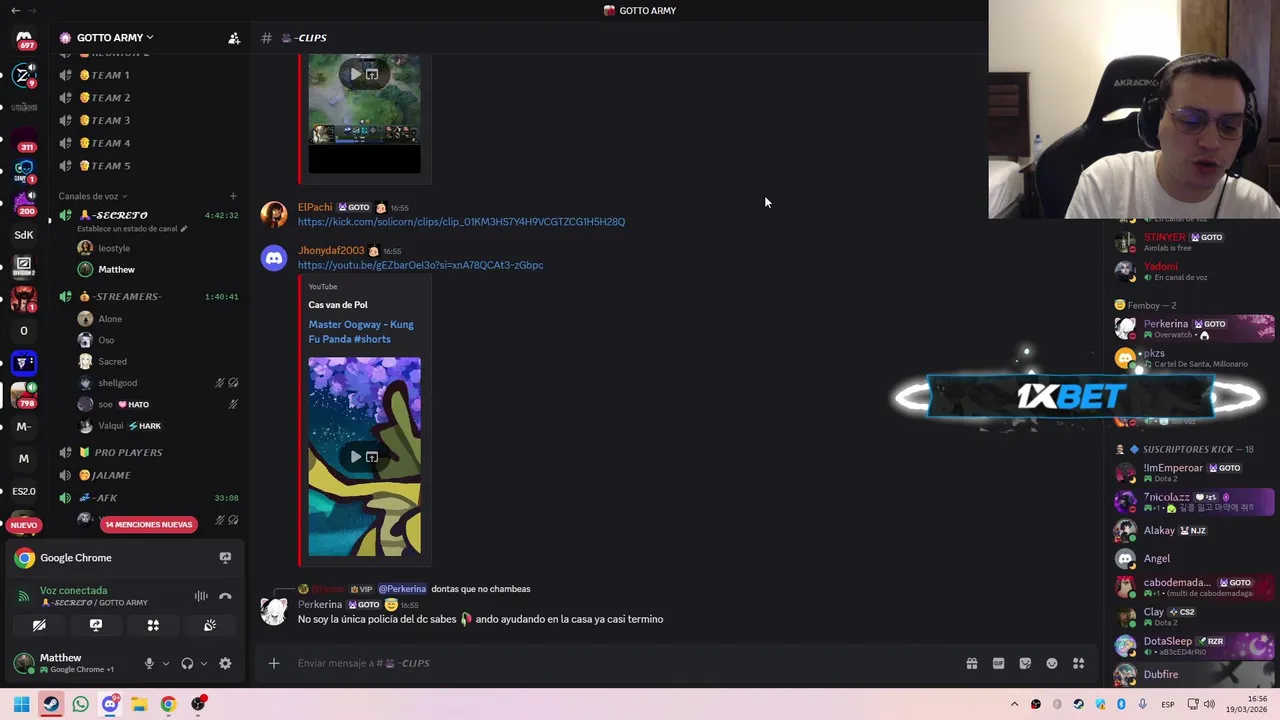Open the invite people icon beside GOTTO ARMY
This screenshot has height=720, width=1280.
point(234,38)
